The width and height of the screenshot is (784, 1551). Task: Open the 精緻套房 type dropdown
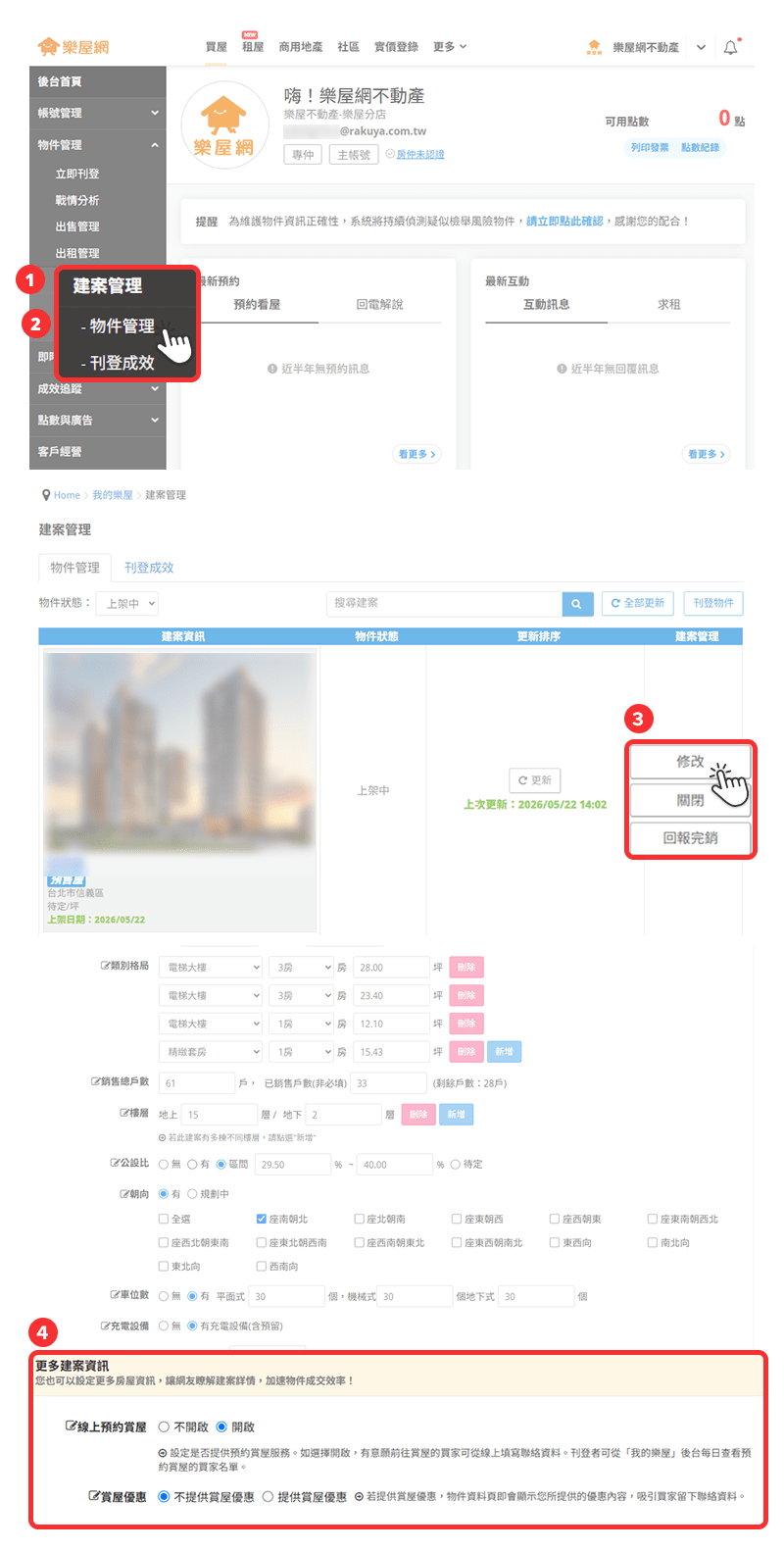pos(211,1052)
